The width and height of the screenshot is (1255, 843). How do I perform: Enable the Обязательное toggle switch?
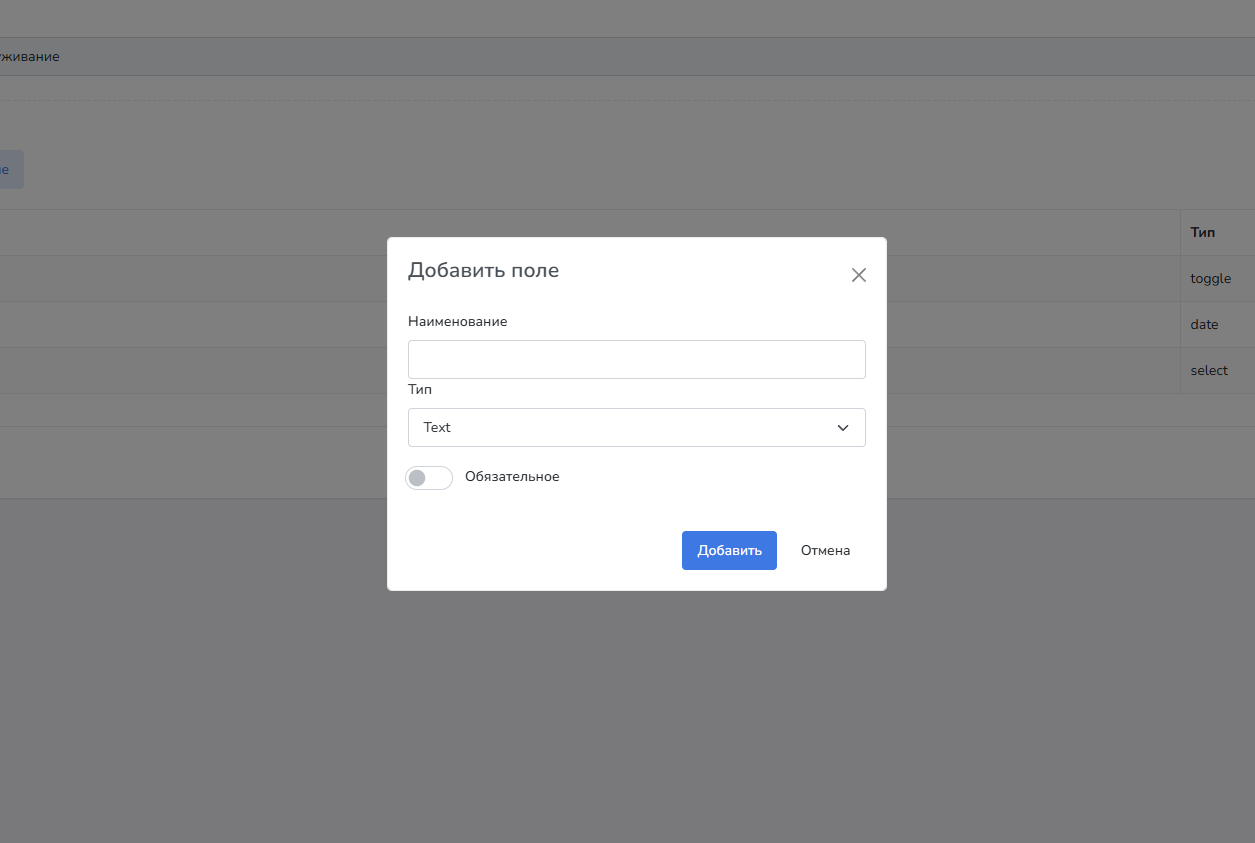click(x=429, y=478)
